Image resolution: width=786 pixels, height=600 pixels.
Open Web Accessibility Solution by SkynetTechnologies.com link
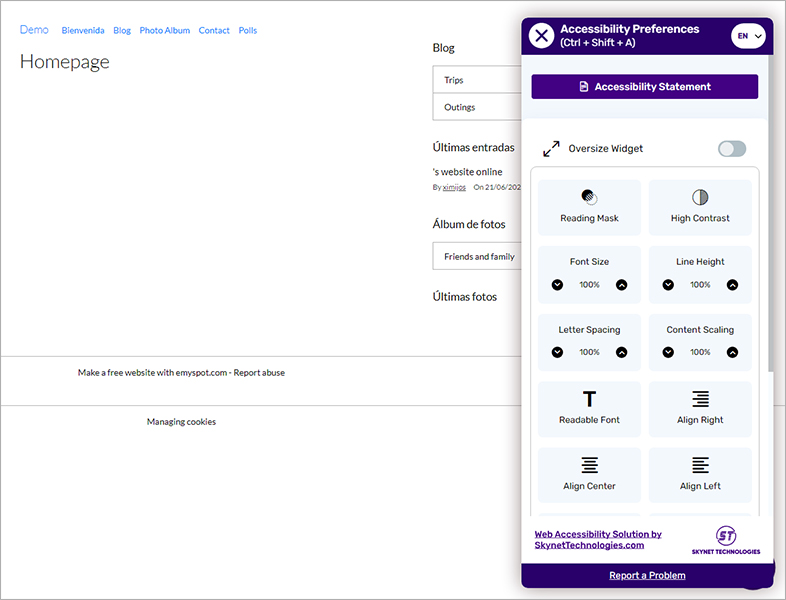[x=598, y=540]
